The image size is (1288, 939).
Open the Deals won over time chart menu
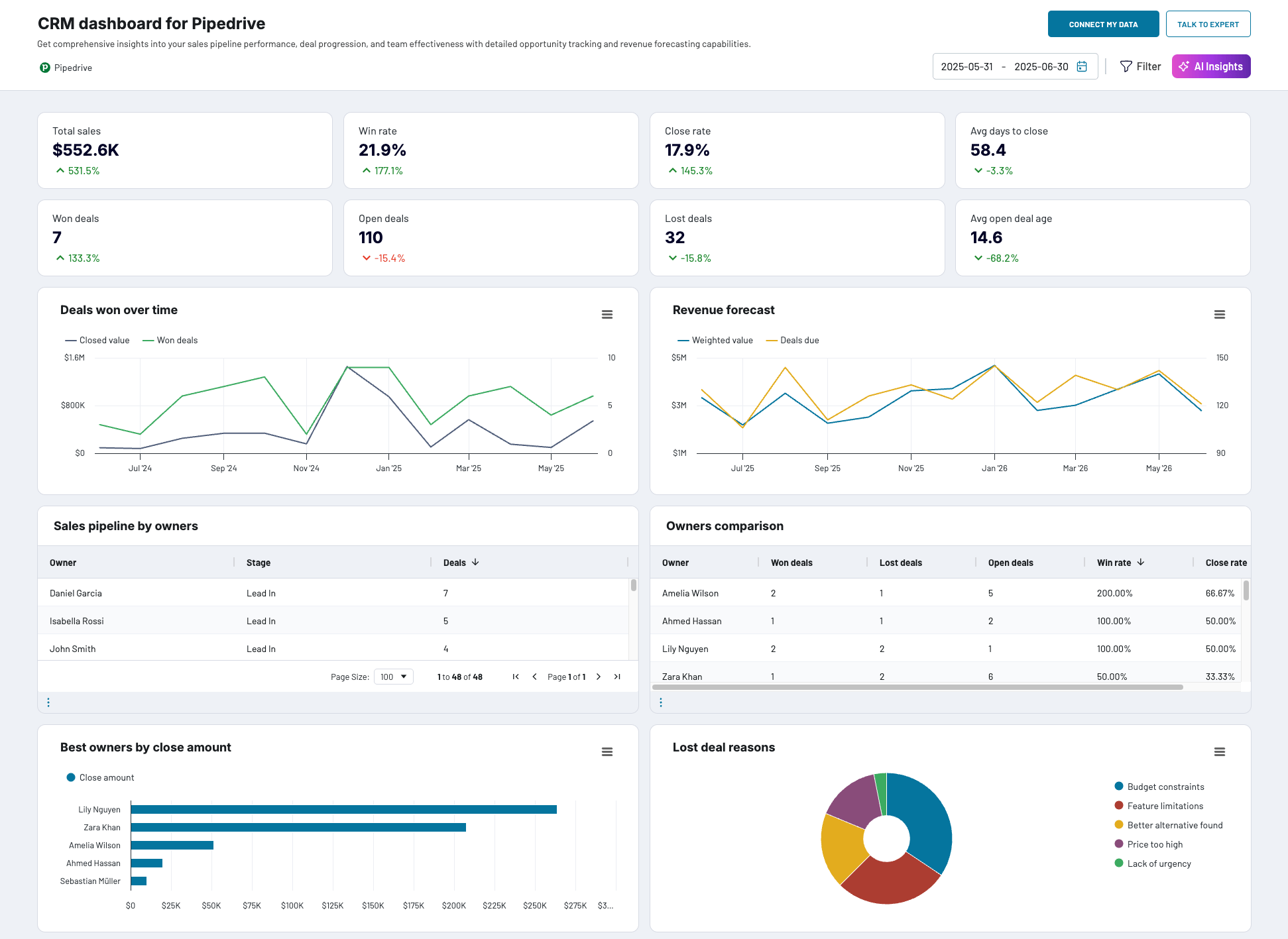607,314
